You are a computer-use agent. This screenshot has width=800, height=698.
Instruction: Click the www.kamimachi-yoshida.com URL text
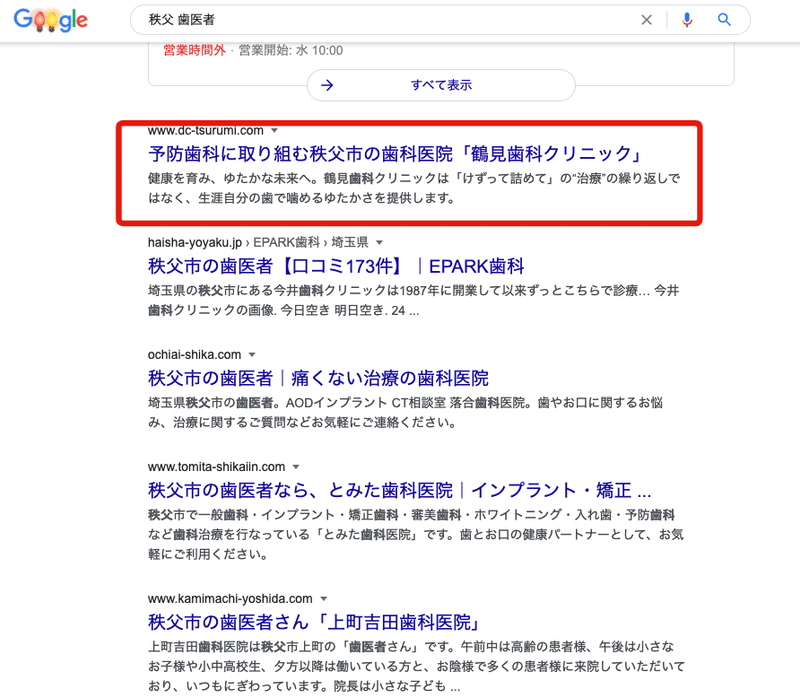pos(230,599)
